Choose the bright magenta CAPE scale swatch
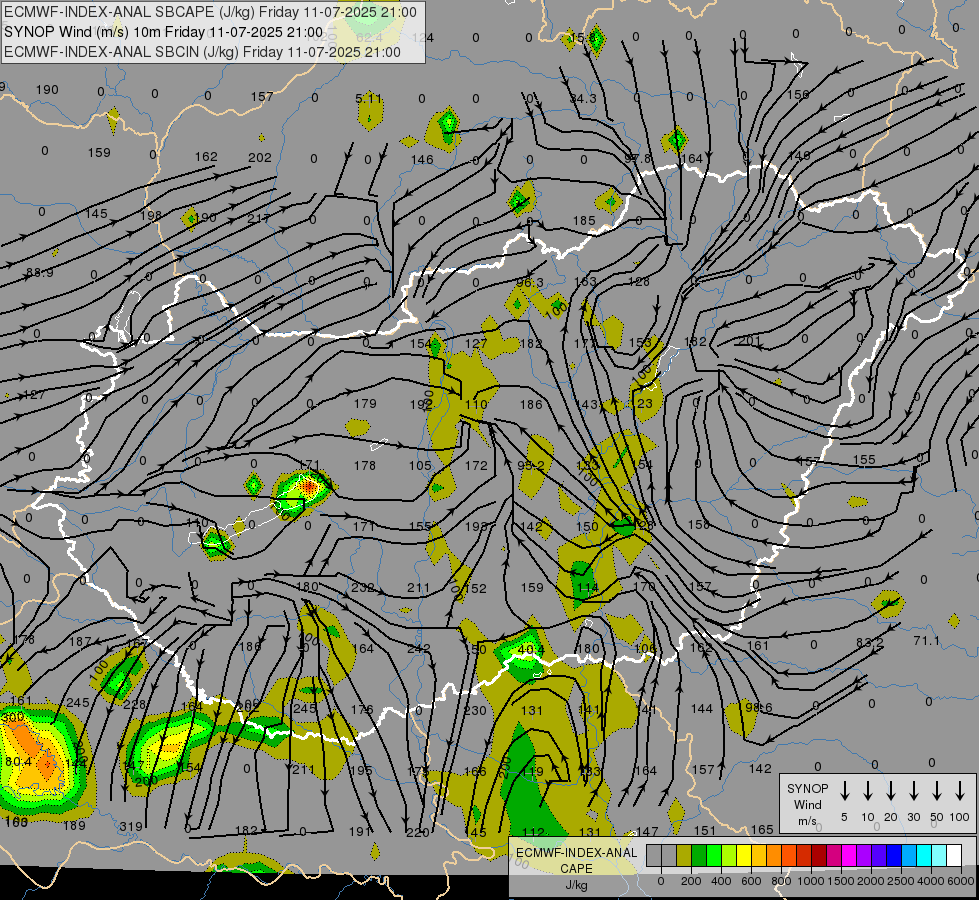 [849, 855]
